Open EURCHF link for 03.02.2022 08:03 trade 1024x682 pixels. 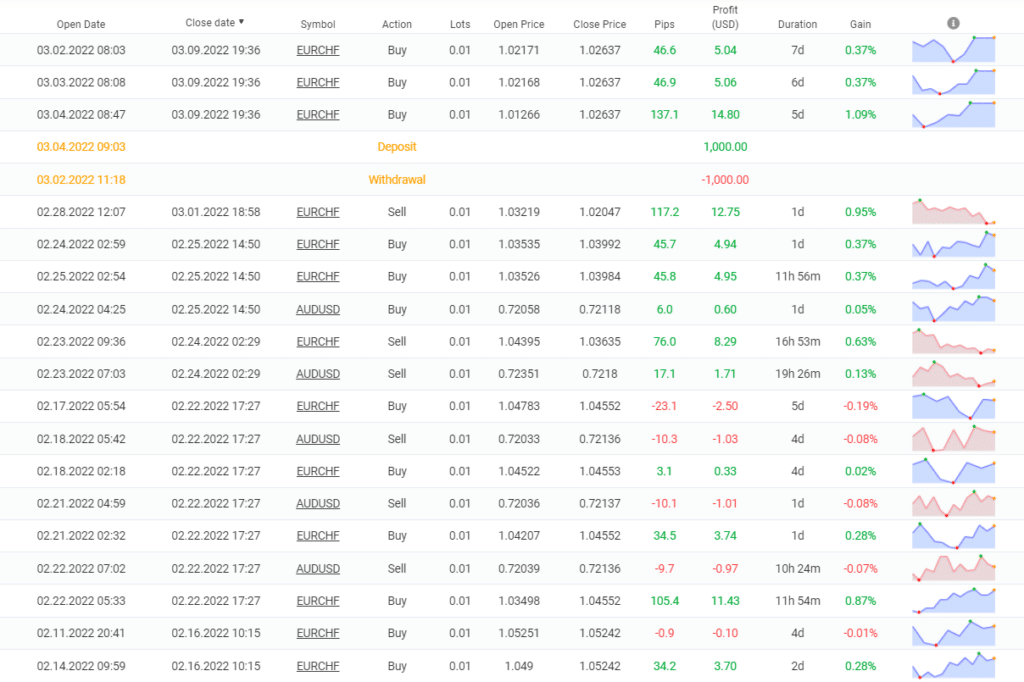[318, 50]
